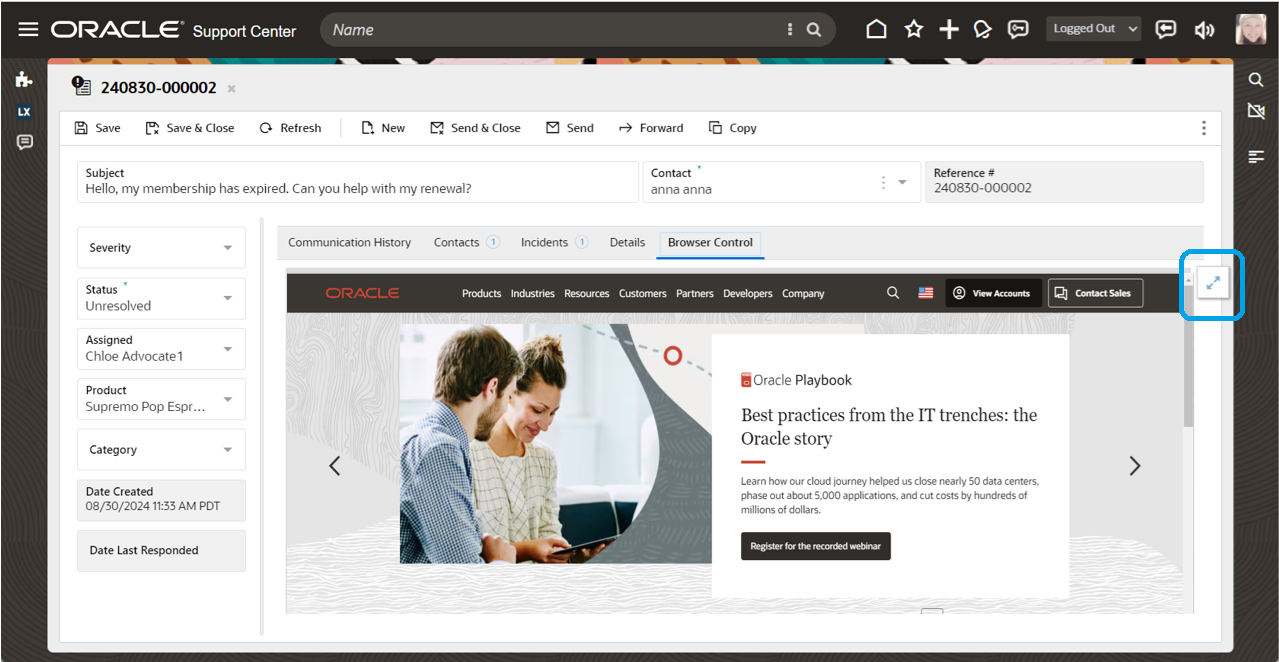1279x662 pixels.
Task: Open the Logged Out status dropdown
Action: (x=1093, y=29)
